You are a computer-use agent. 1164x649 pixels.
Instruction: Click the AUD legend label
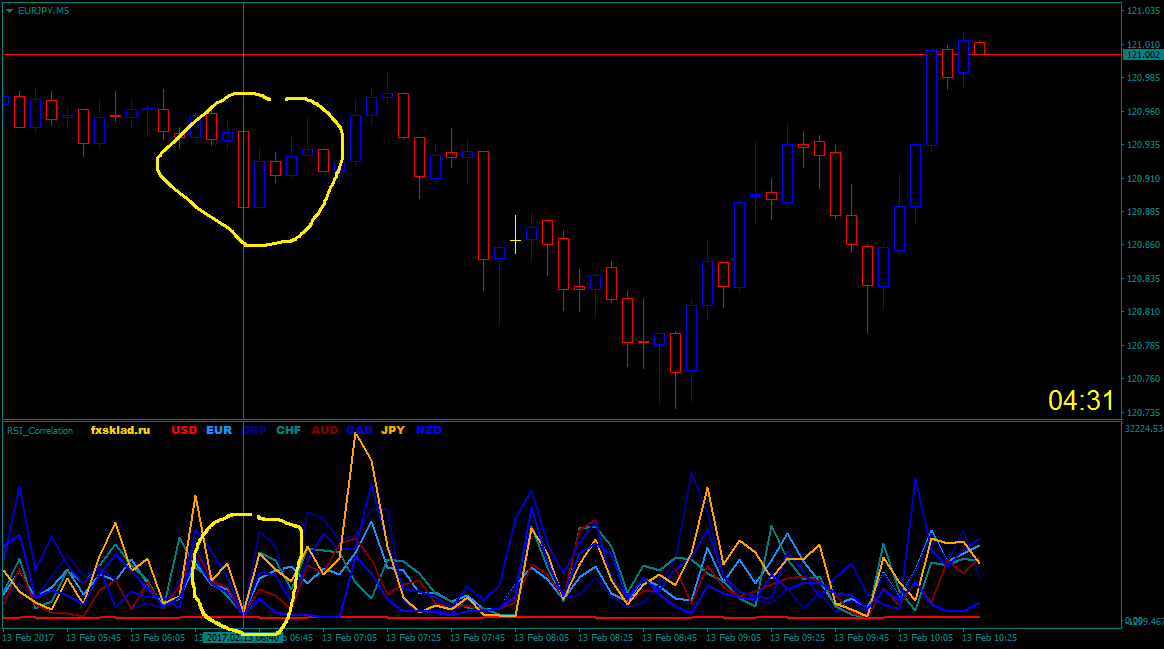(324, 431)
